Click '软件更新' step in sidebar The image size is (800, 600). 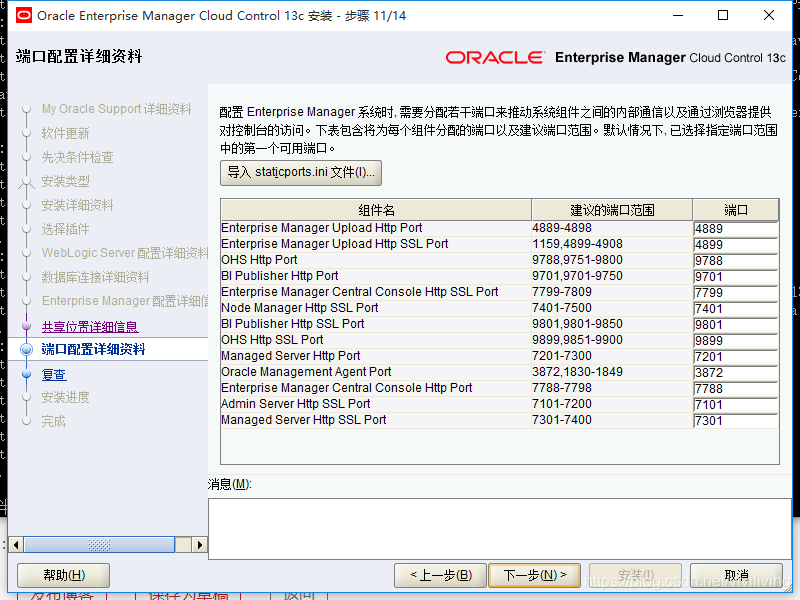[65, 133]
